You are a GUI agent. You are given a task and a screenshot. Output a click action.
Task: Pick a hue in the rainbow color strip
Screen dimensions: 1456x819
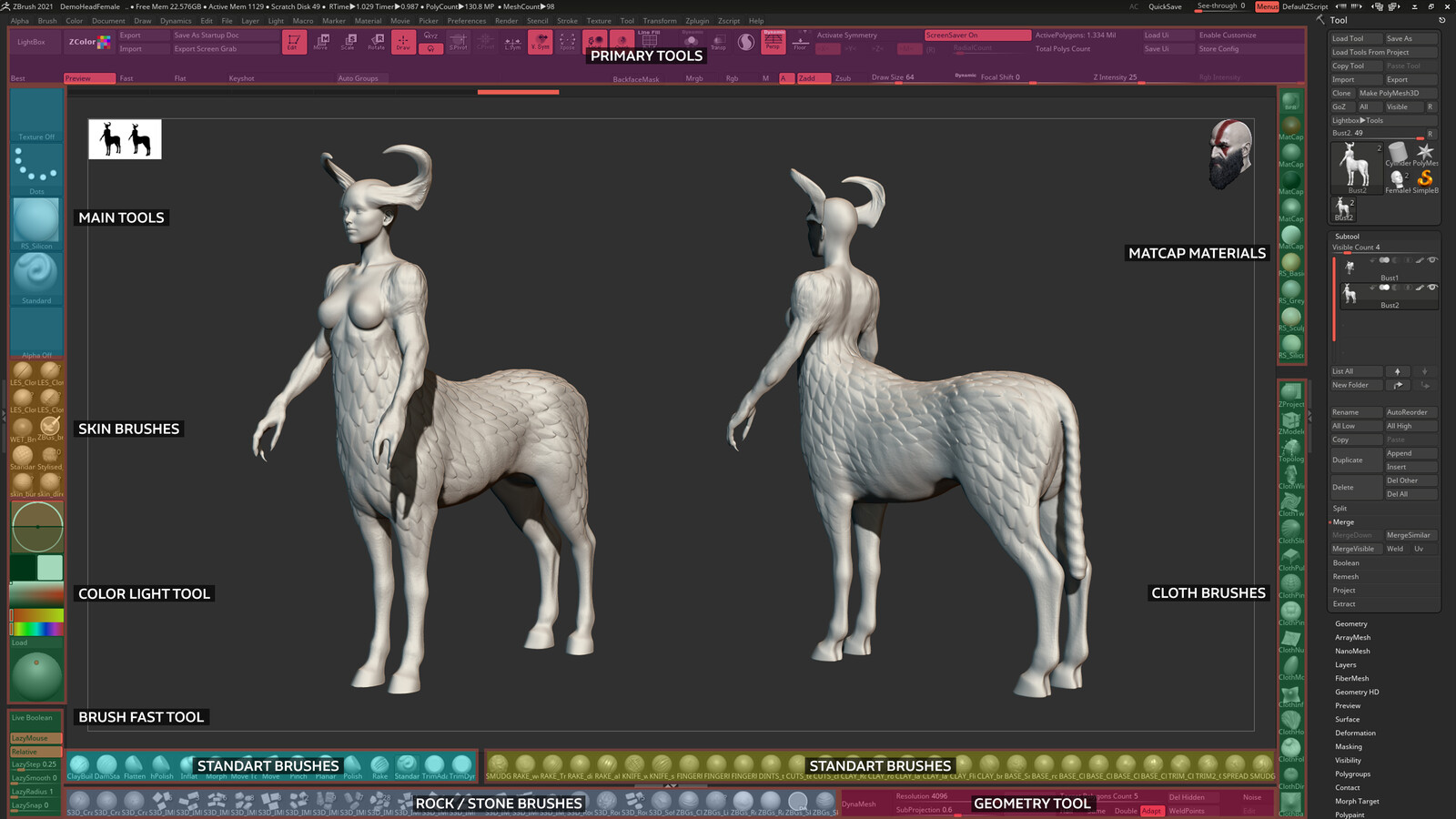(36, 629)
